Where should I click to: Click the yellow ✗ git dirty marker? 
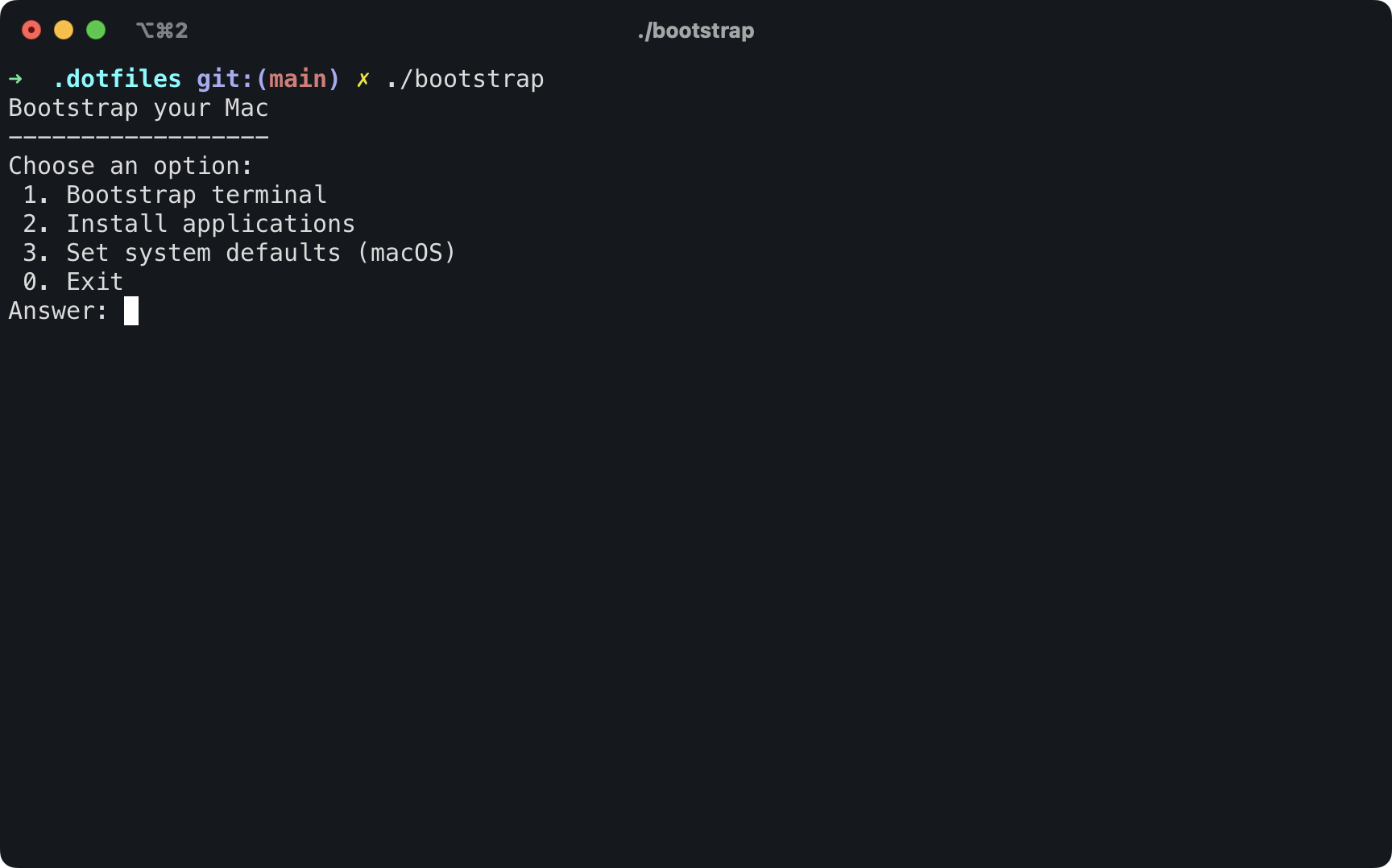tap(363, 79)
